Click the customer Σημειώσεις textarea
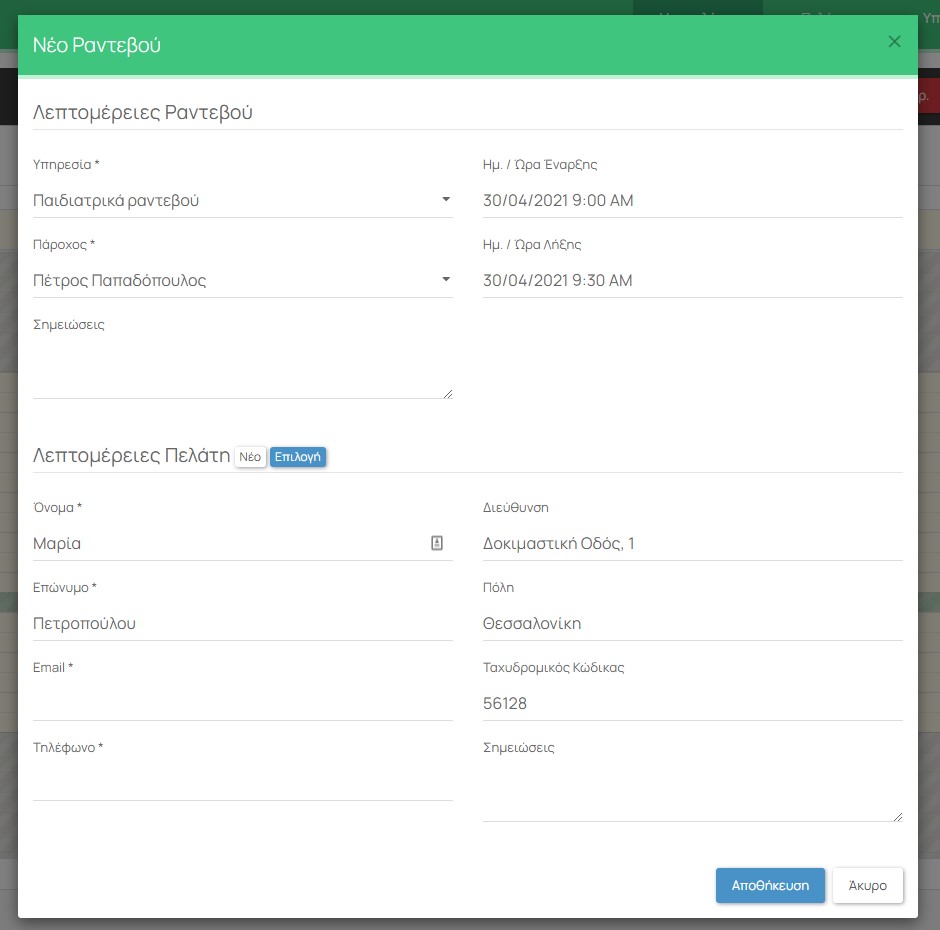Viewport: 940px width, 930px height. coord(692,794)
